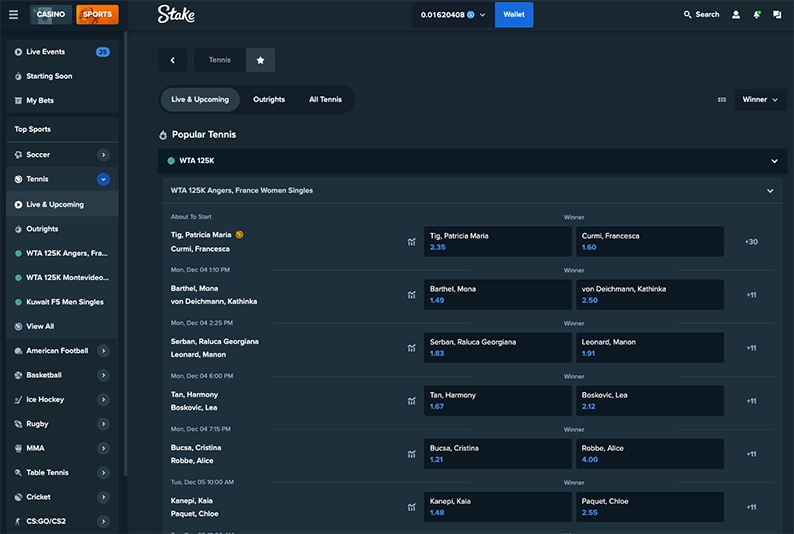The image size is (794, 534).
Task: Bet on von Deichmann, Kathinka at 2.50
Action: click(650, 295)
